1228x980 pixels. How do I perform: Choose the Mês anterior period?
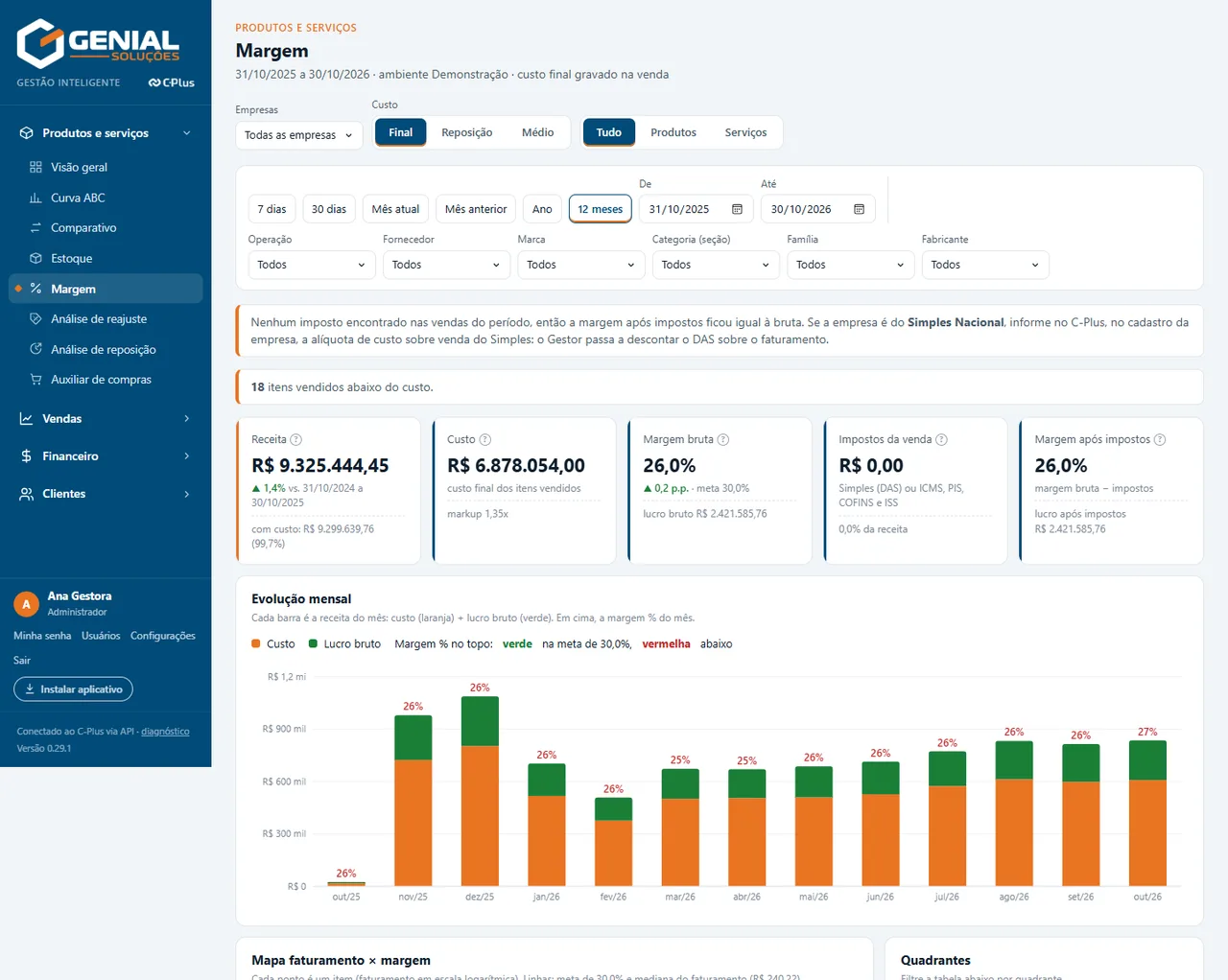476,209
